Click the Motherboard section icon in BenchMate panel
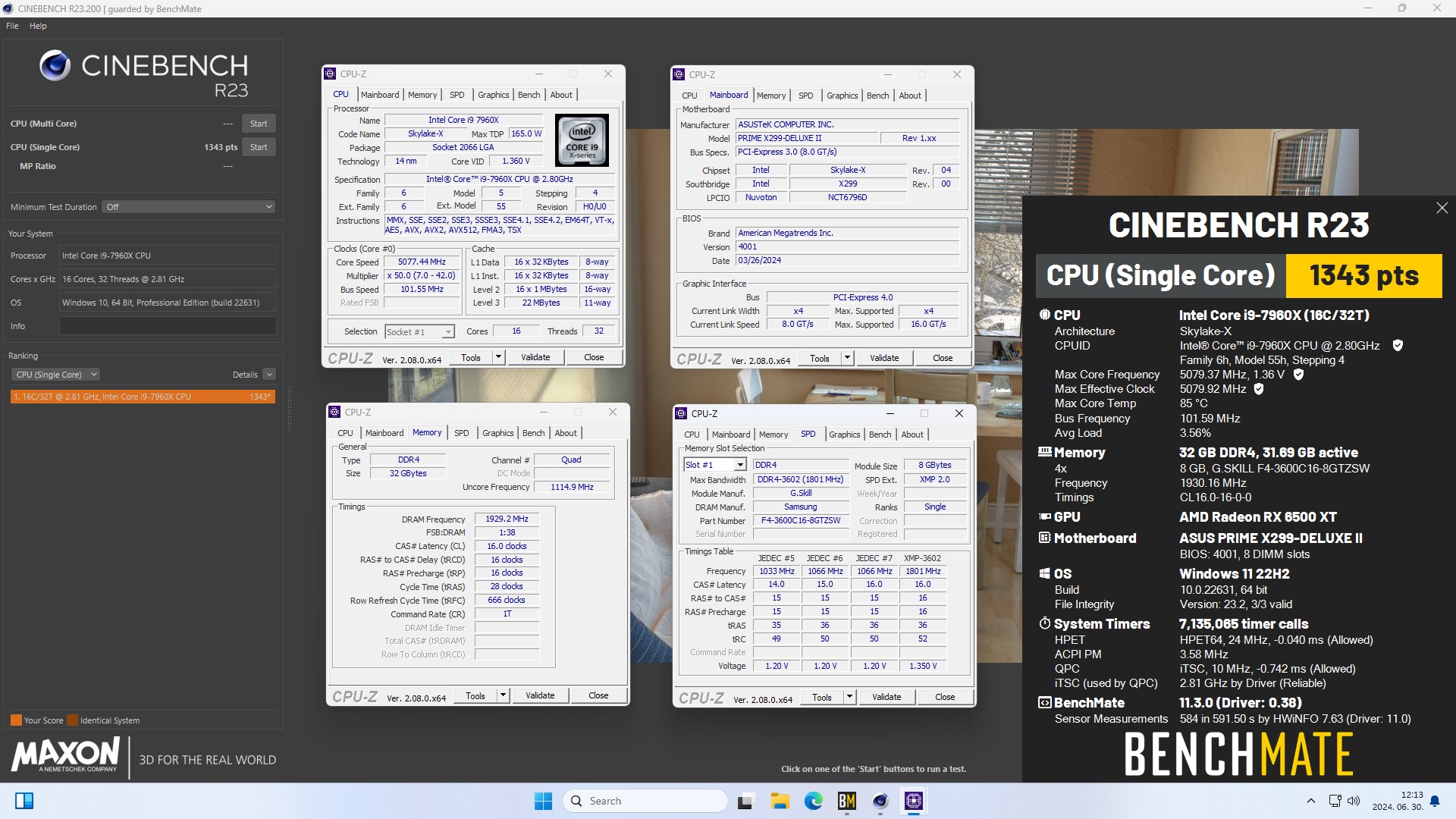 pyautogui.click(x=1044, y=538)
